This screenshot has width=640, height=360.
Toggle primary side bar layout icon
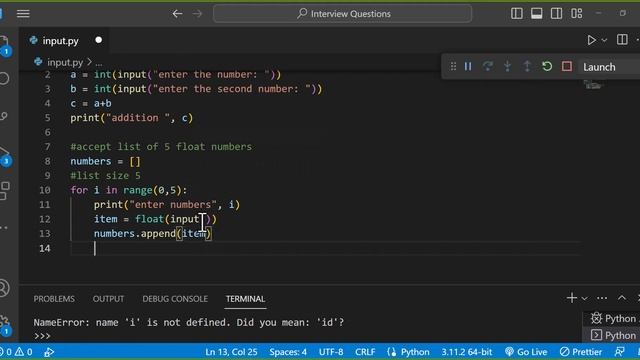pos(517,13)
